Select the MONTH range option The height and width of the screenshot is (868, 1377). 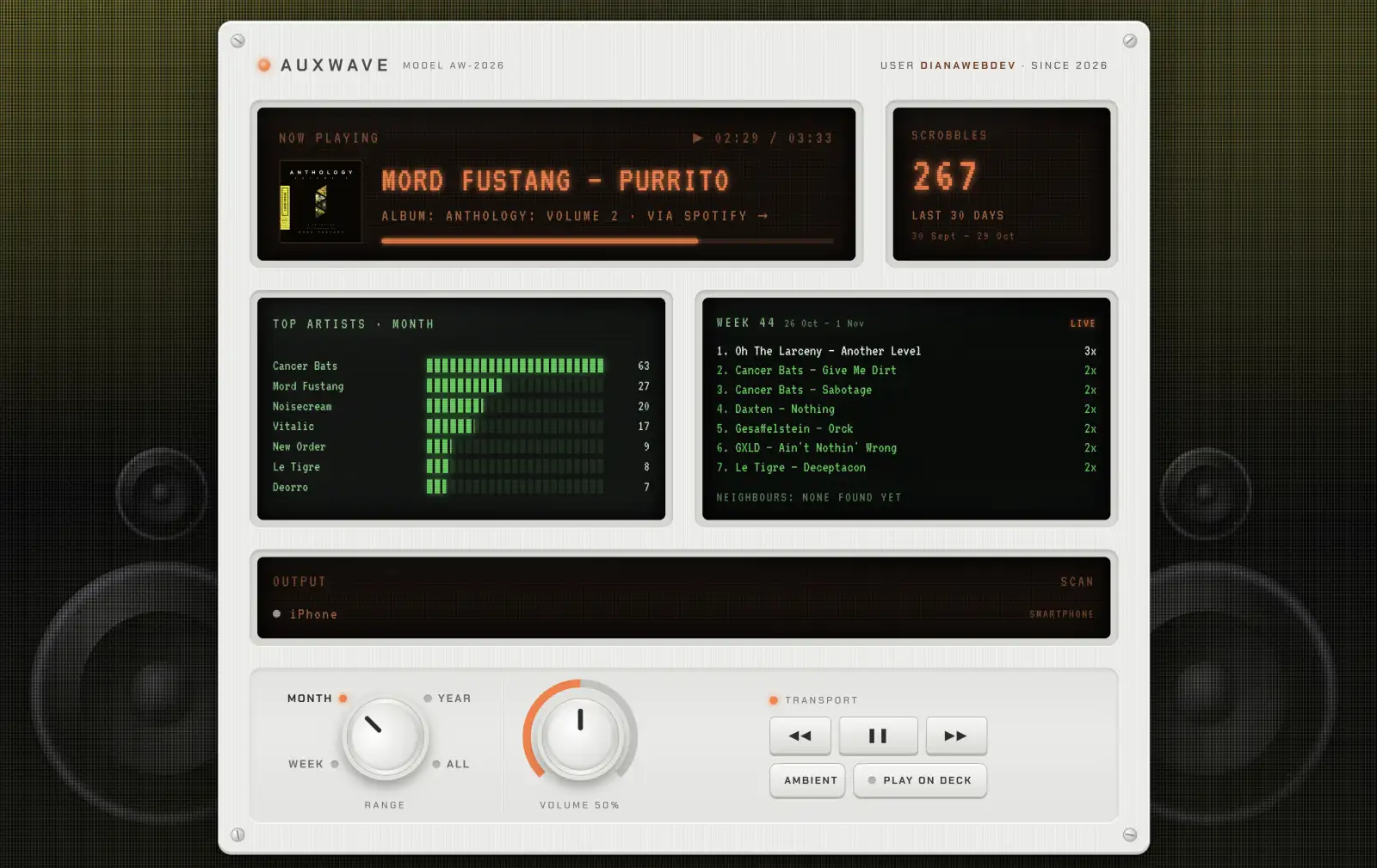coord(317,699)
